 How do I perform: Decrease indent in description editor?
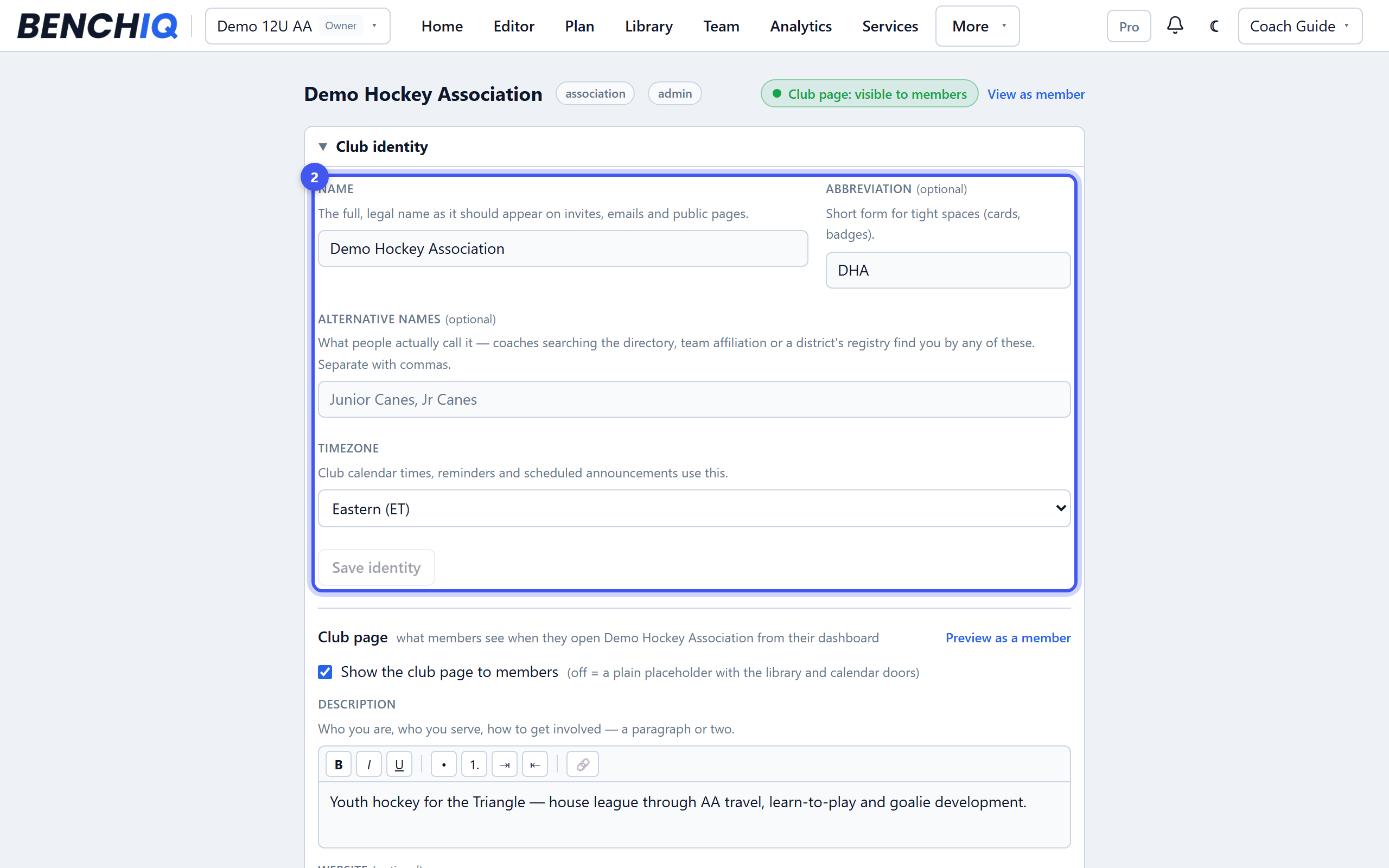[535, 764]
